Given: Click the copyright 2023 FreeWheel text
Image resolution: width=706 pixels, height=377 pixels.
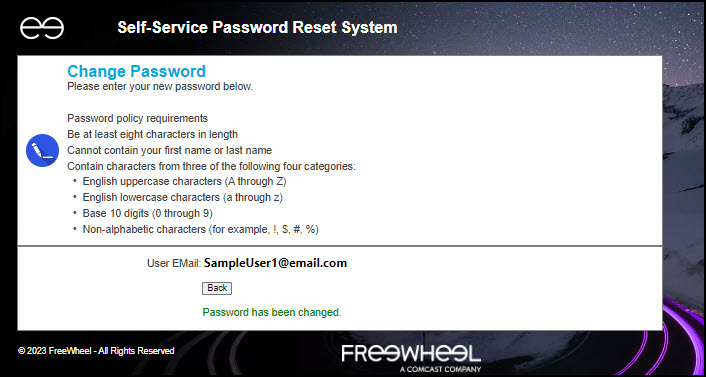Looking at the screenshot, I should (x=96, y=350).
